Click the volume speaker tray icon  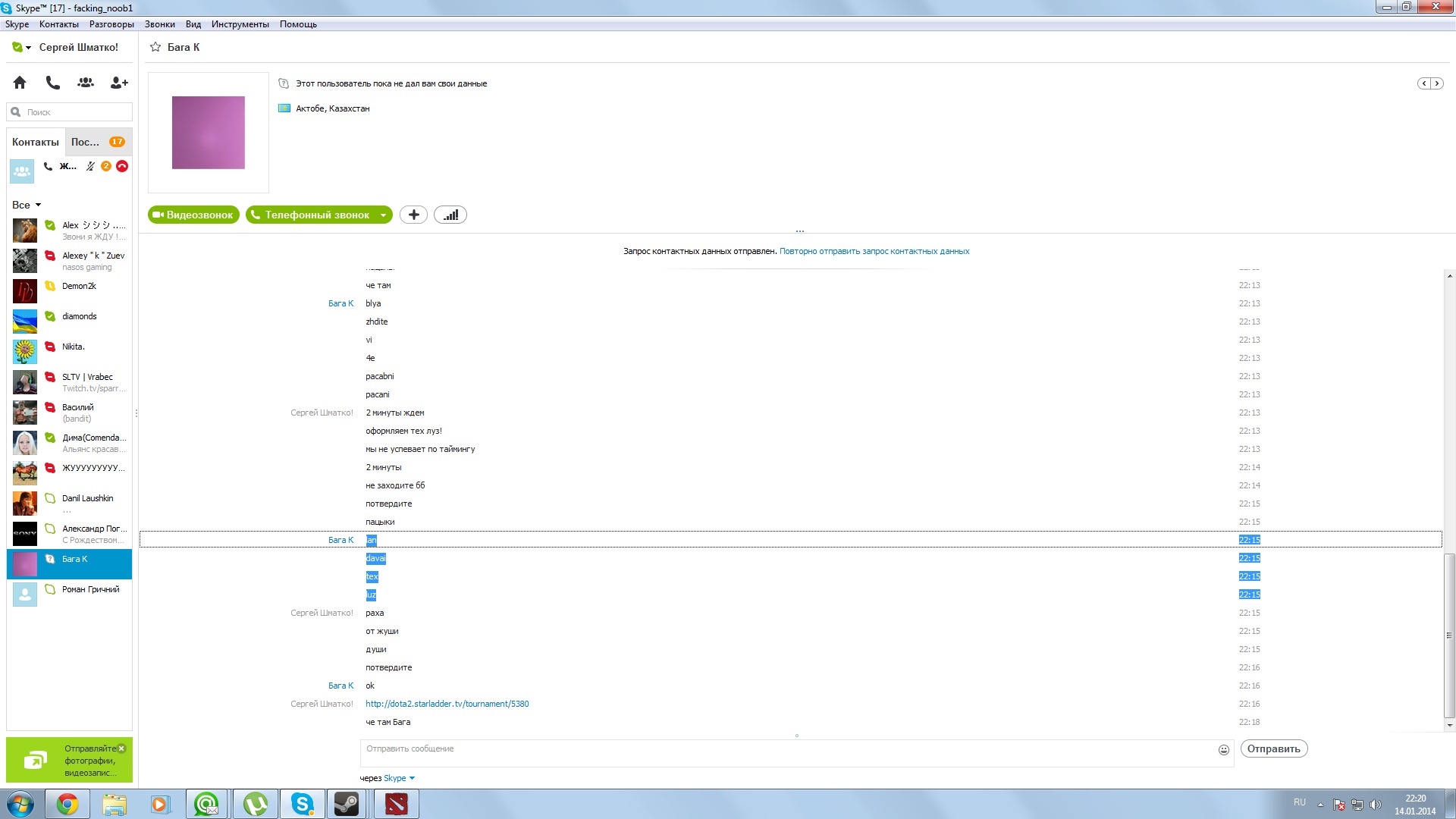point(1376,805)
